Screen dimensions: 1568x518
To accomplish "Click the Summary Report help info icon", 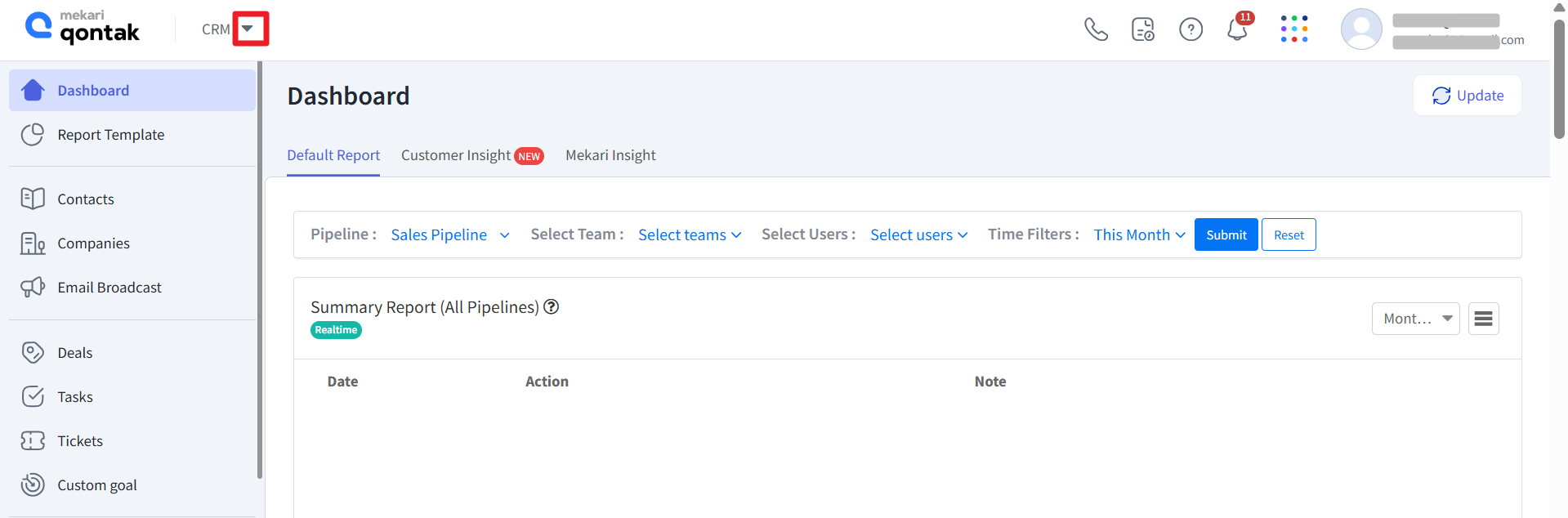I will tap(552, 307).
